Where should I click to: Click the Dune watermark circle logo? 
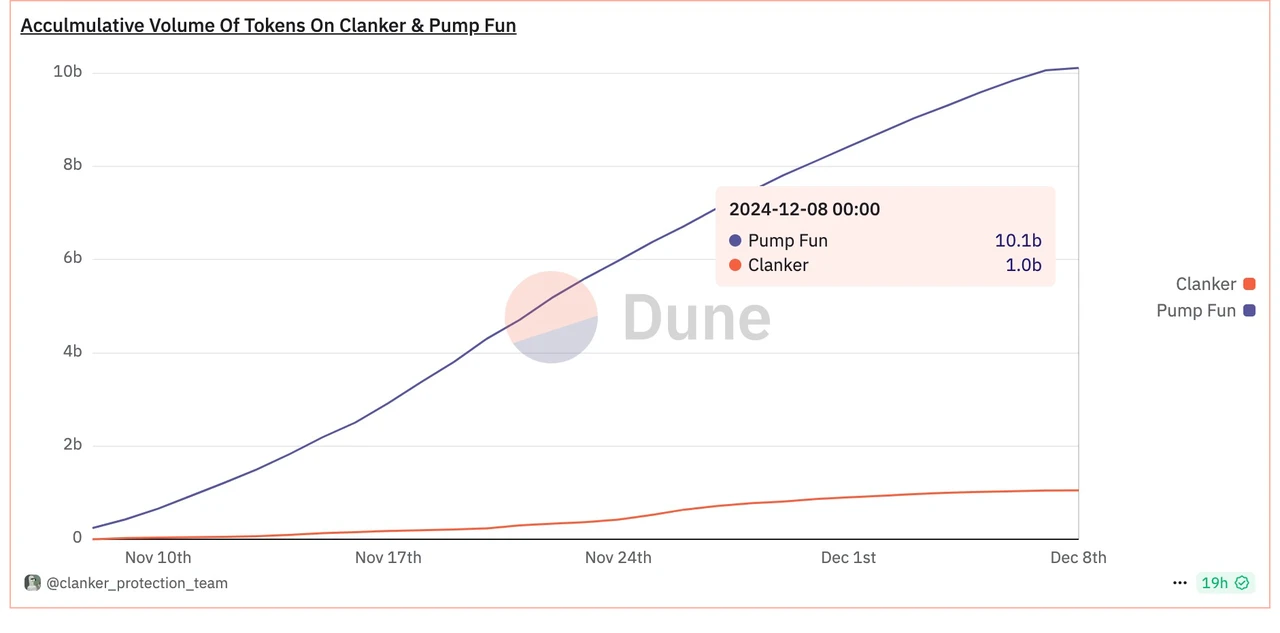[x=551, y=317]
